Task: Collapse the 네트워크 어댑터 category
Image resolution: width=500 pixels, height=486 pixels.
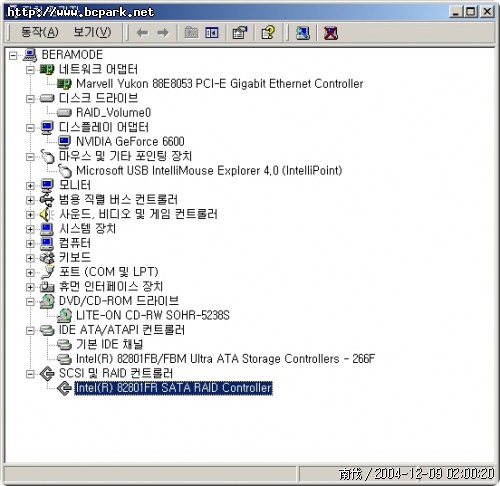Action: [30, 70]
